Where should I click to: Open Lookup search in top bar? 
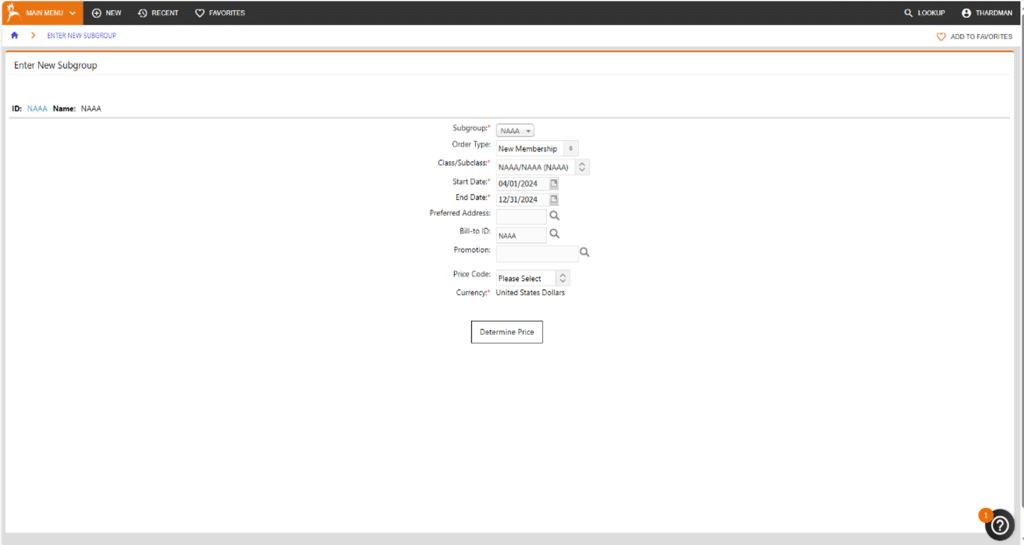[x=924, y=13]
